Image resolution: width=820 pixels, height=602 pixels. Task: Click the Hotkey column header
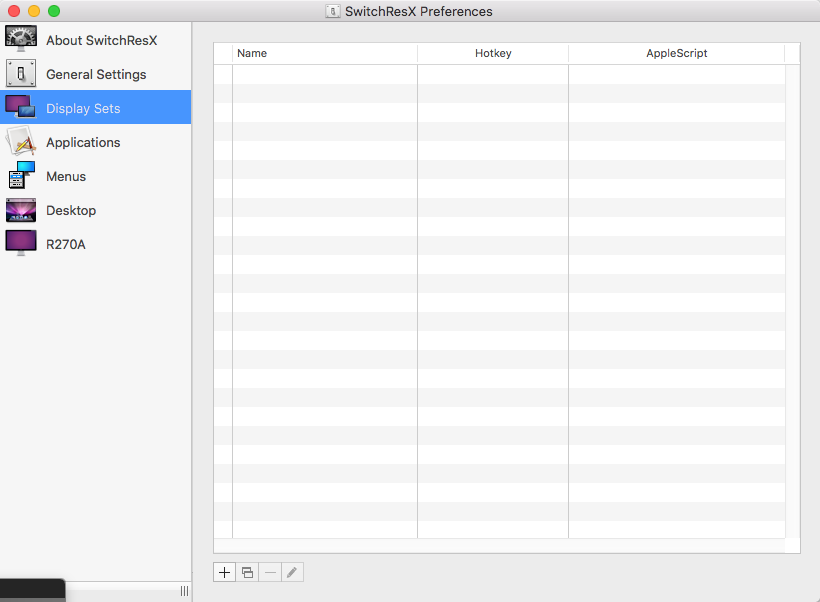[493, 53]
